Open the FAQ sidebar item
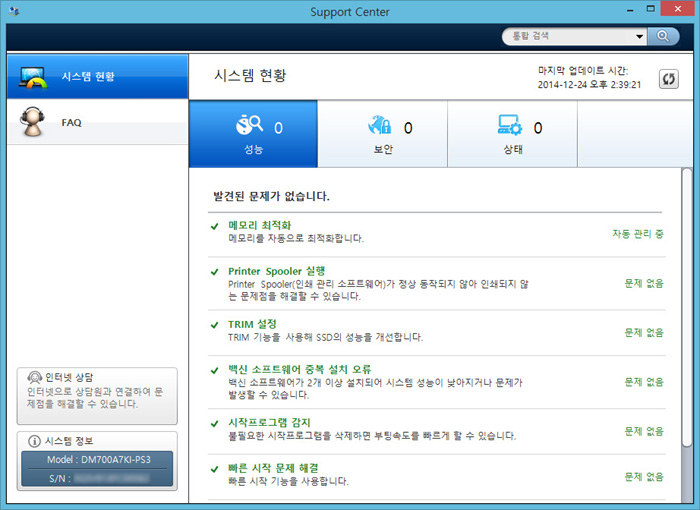This screenshot has width=700, height=510. coord(96,122)
